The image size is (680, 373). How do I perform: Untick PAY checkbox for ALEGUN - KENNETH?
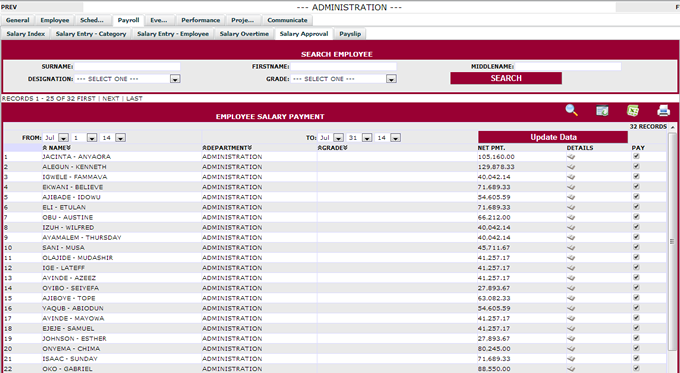coord(636,166)
